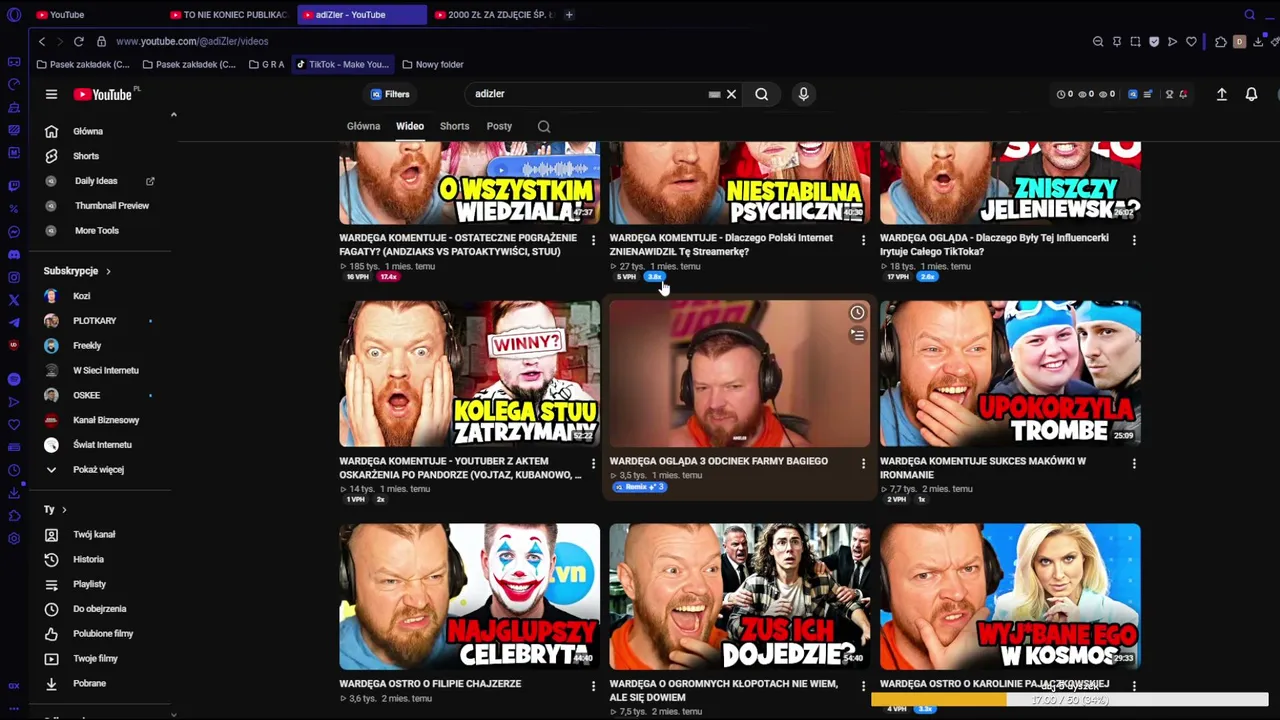Submit search with the magnifier button

(x=762, y=94)
